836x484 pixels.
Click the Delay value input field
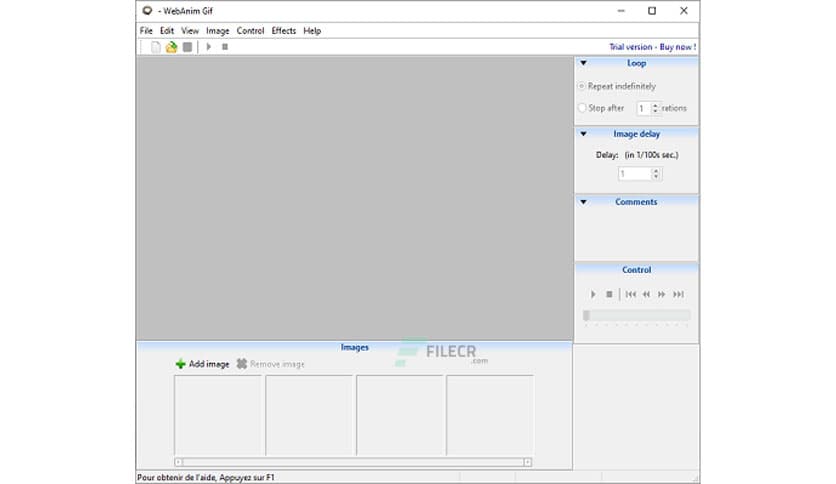[x=635, y=174]
